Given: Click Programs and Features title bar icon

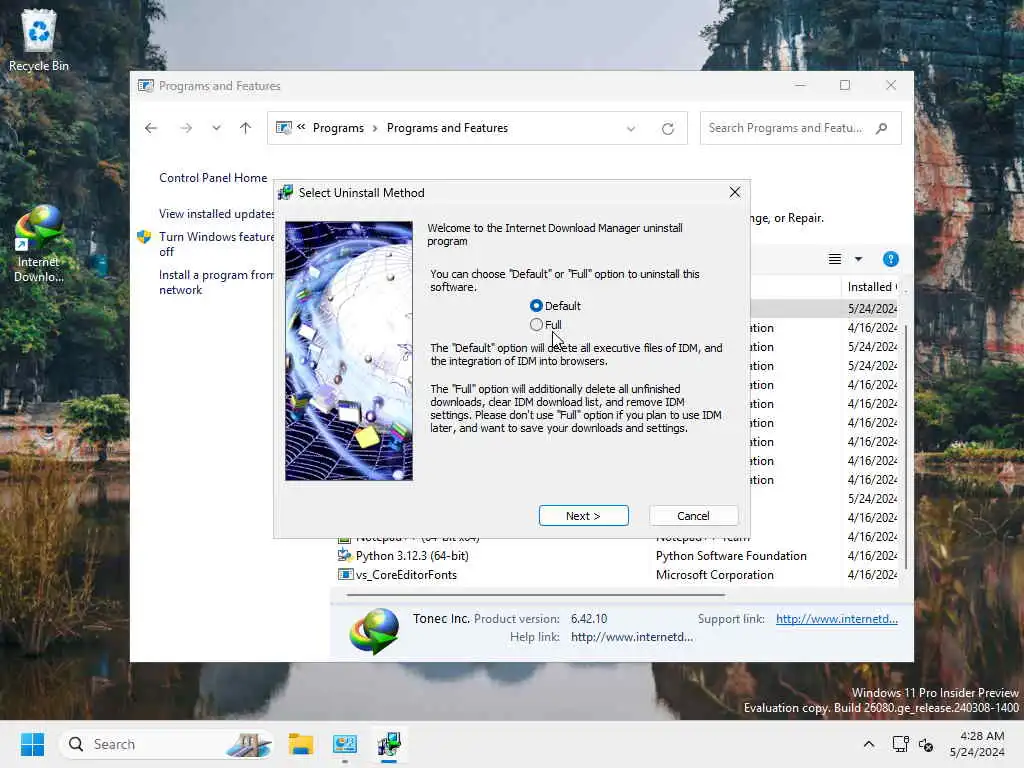Looking at the screenshot, I should pos(146,86).
